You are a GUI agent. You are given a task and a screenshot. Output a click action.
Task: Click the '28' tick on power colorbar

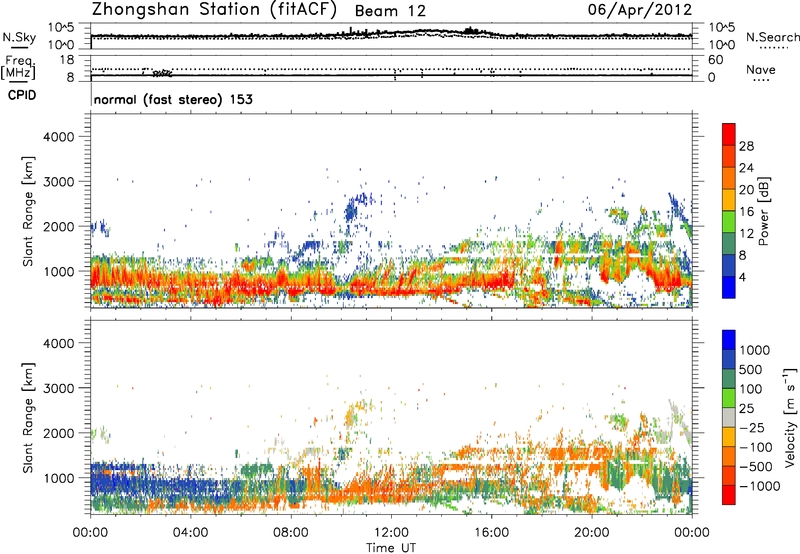pyautogui.click(x=746, y=146)
